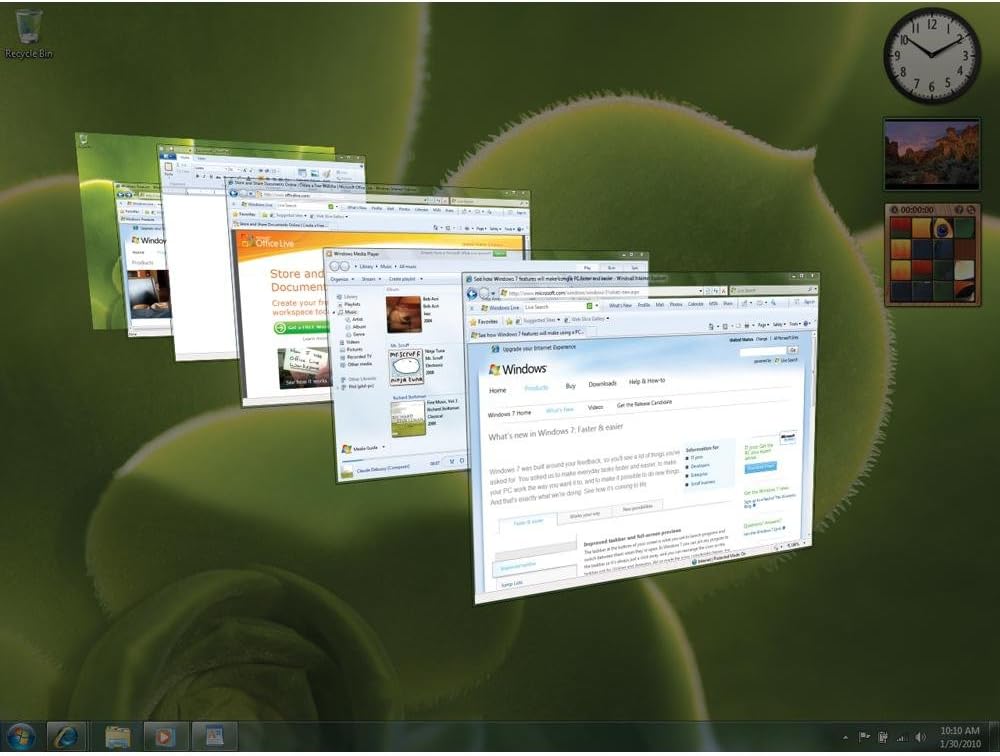Click the Get the Release Candidate link
Image resolution: width=1000 pixels, height=756 pixels.
point(645,404)
